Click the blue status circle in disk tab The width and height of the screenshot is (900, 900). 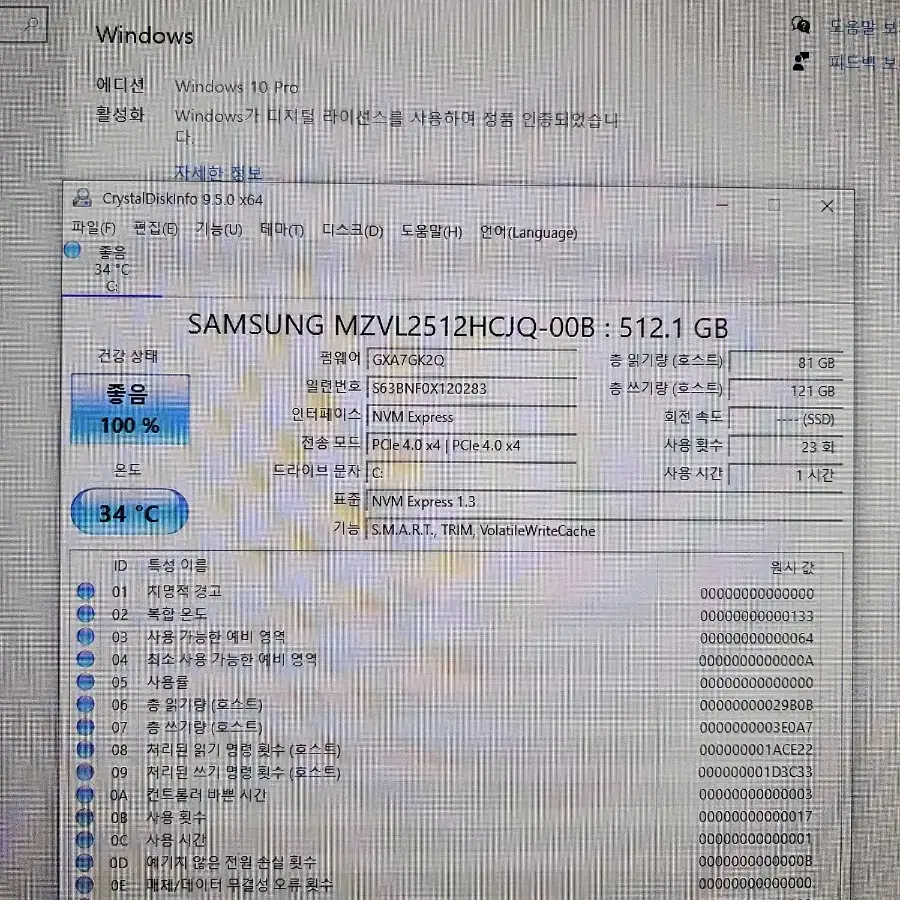click(72, 250)
